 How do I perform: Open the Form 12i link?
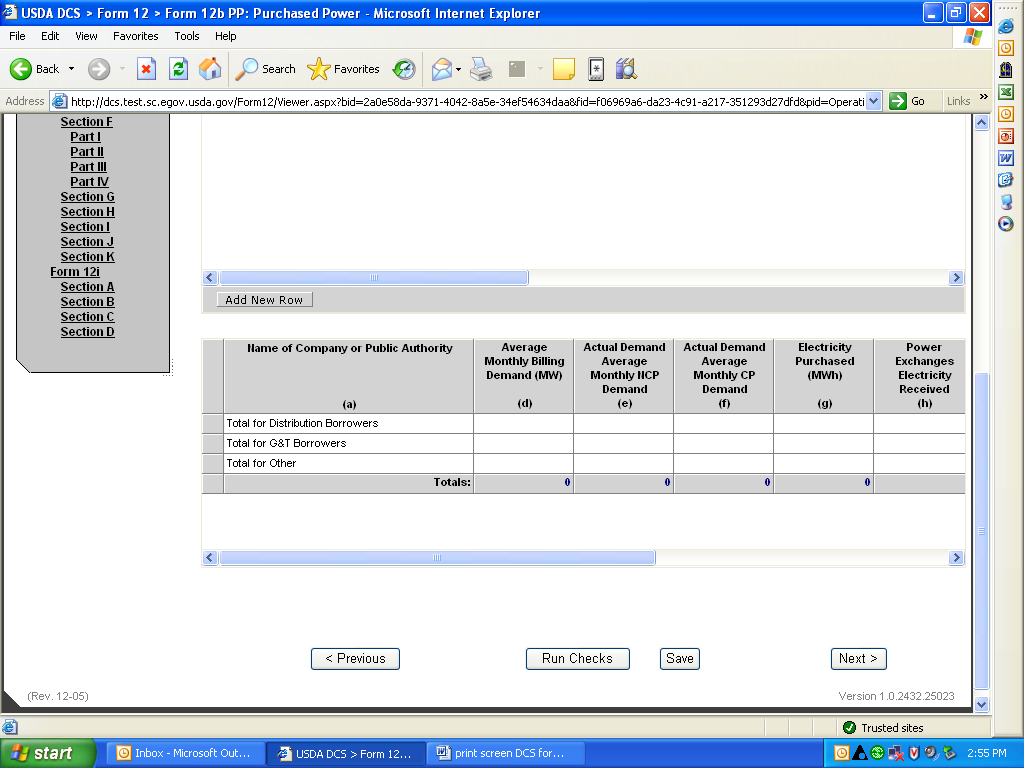pos(75,272)
